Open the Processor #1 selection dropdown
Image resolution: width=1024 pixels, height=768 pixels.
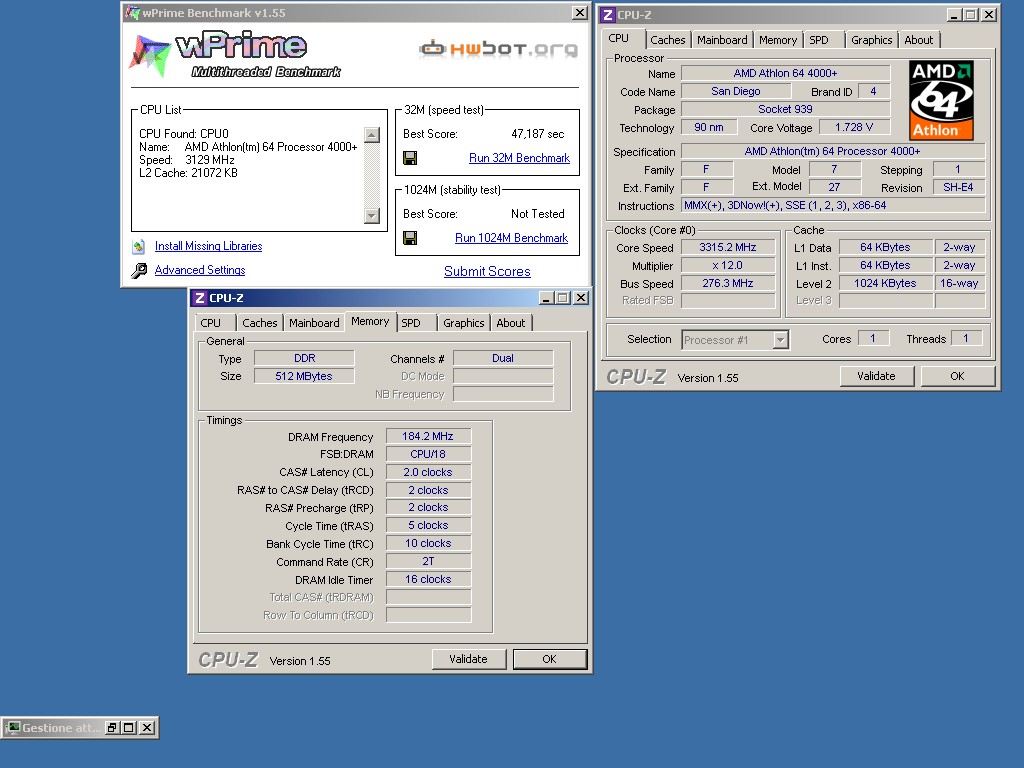click(780, 340)
